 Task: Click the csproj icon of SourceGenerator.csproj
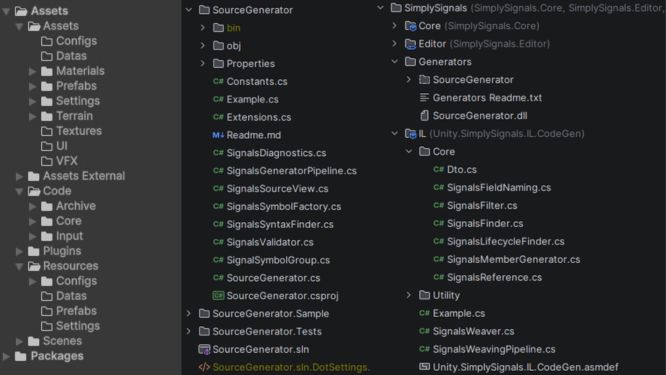218,295
